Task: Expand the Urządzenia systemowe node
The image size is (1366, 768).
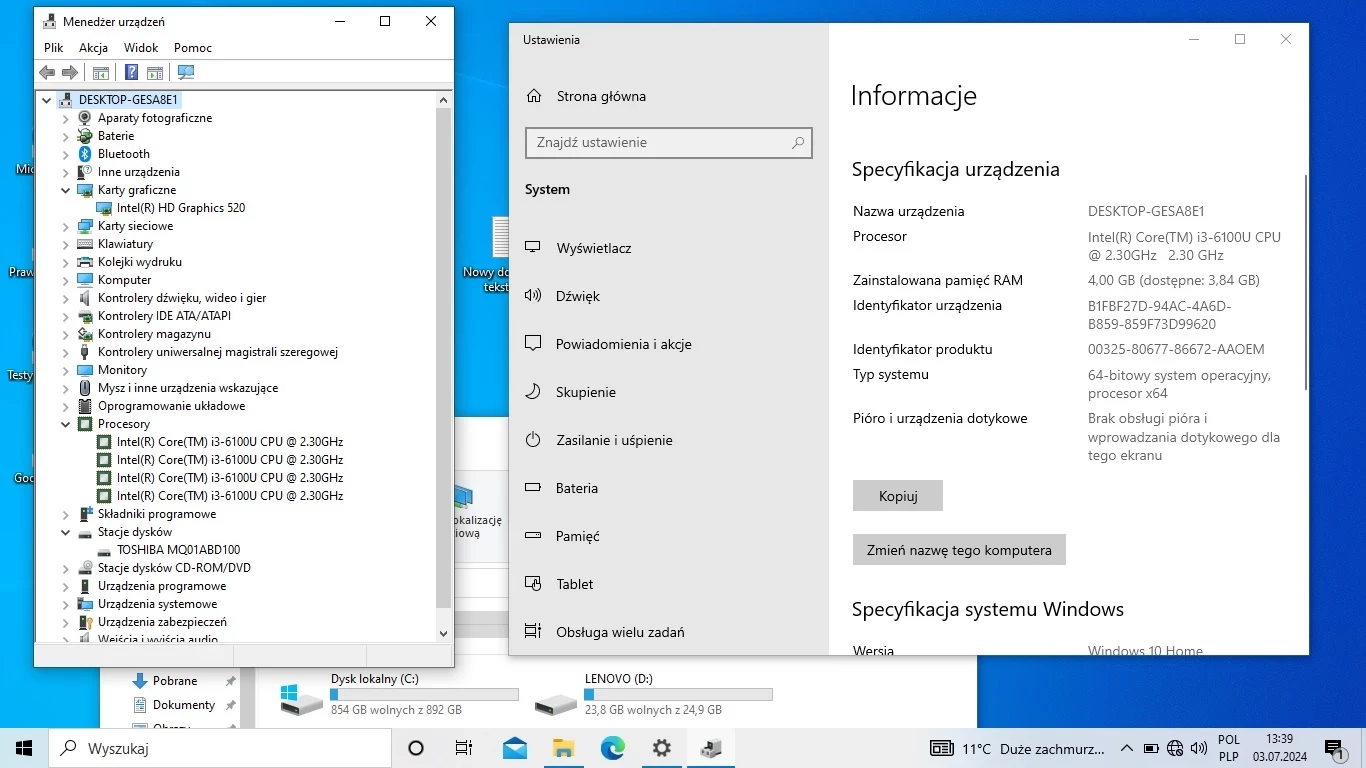Action: tap(66, 604)
